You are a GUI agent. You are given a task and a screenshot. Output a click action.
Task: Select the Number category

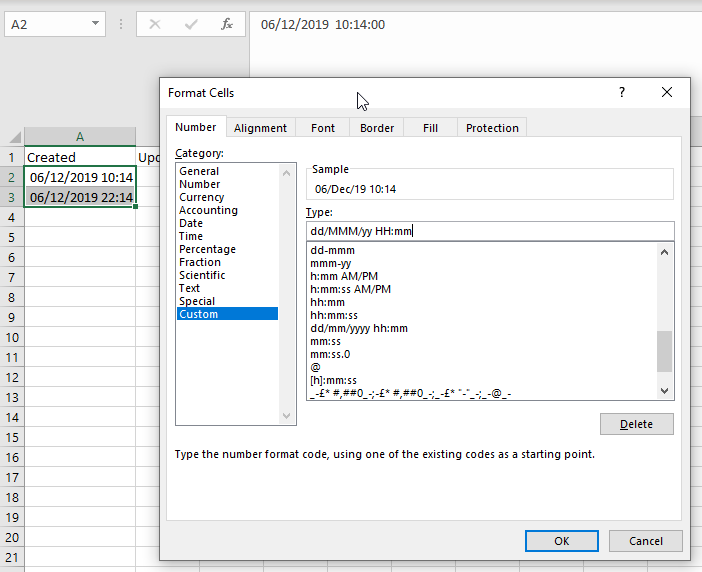coord(227,184)
